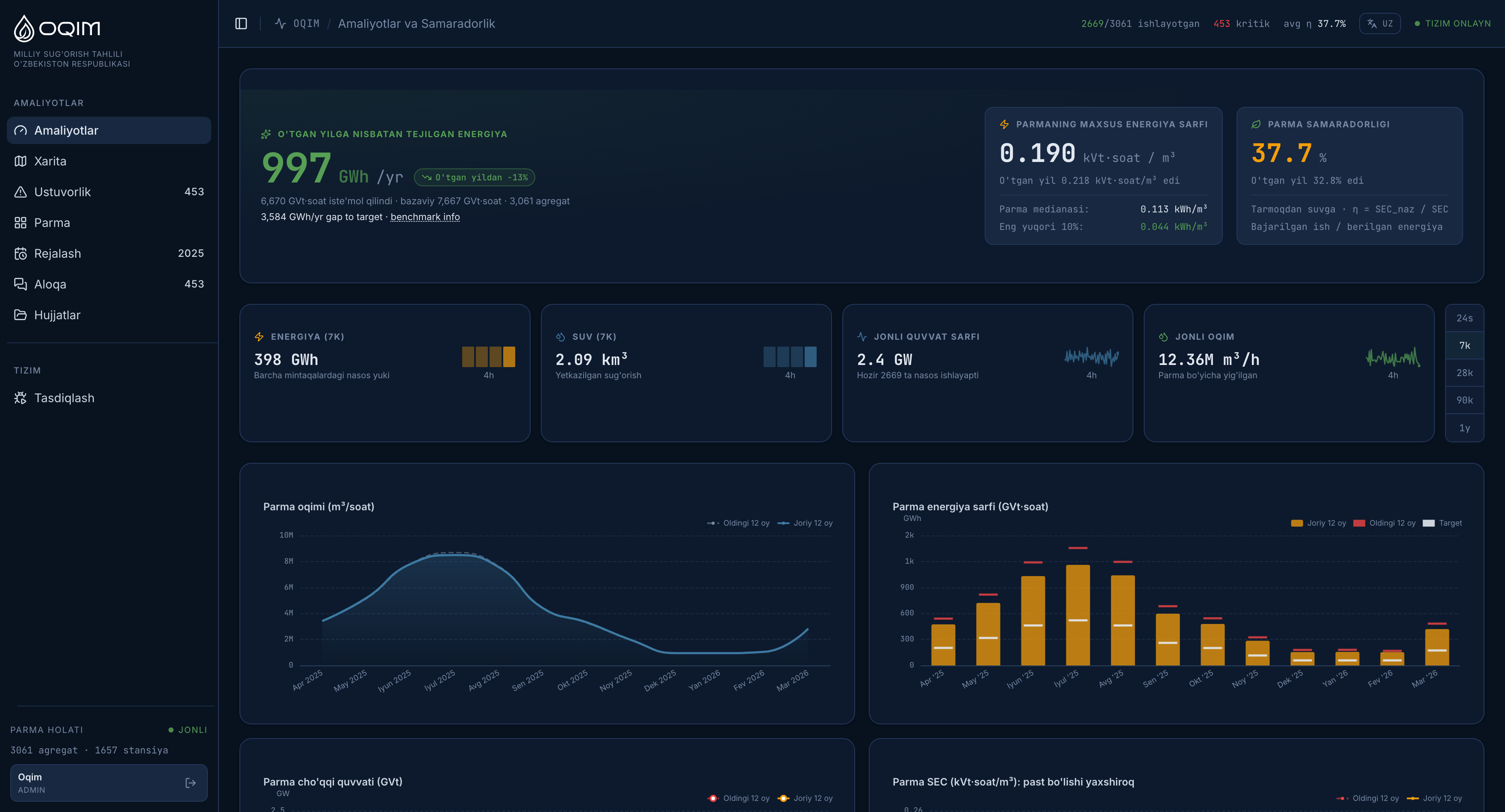
Task: Click the logout icon in Oqim admin card
Action: [x=190, y=783]
